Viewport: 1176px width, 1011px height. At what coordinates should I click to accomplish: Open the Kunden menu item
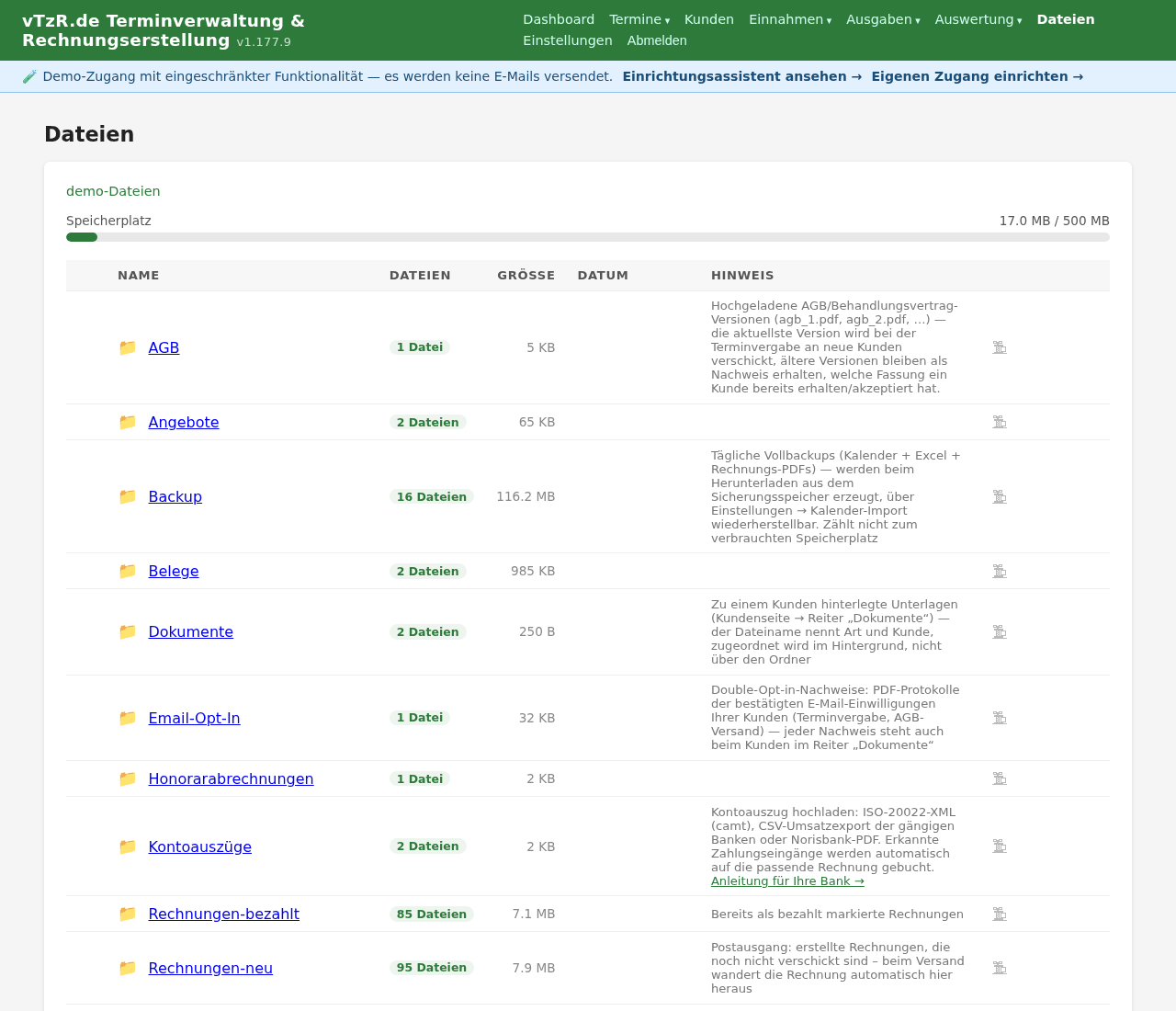coord(709,19)
